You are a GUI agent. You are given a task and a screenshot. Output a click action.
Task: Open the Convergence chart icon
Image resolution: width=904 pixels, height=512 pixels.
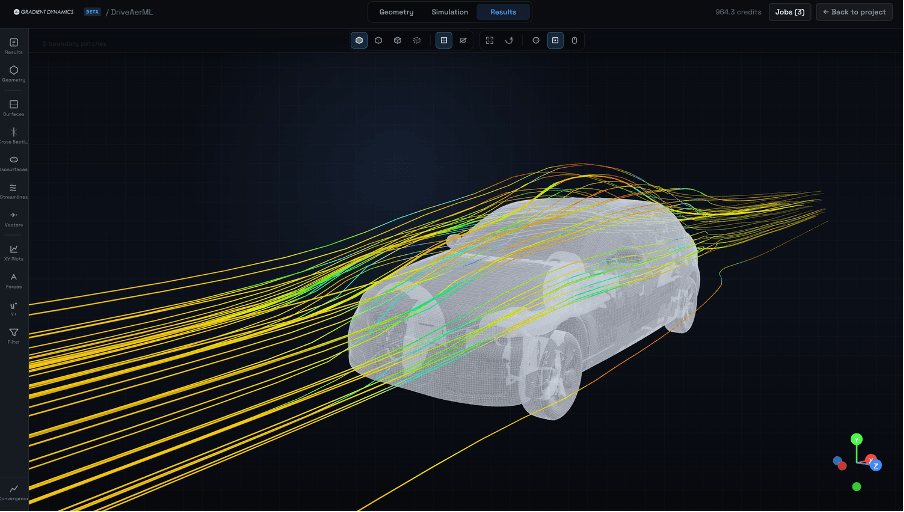14,492
